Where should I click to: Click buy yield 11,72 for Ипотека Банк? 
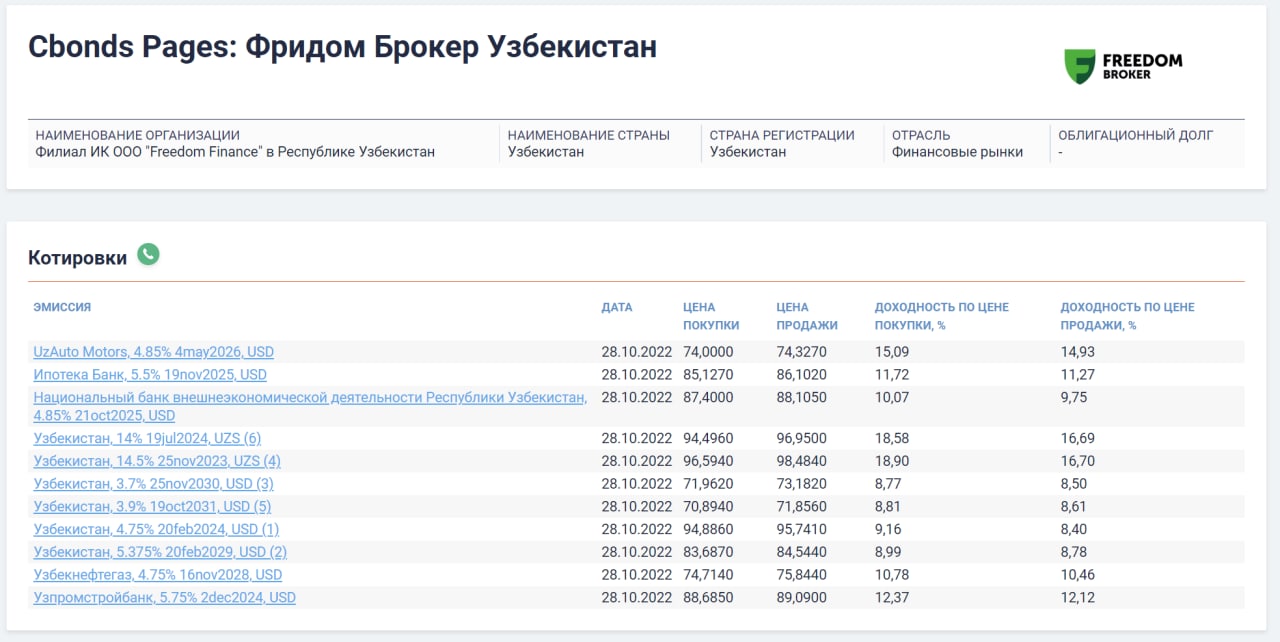tap(892, 375)
